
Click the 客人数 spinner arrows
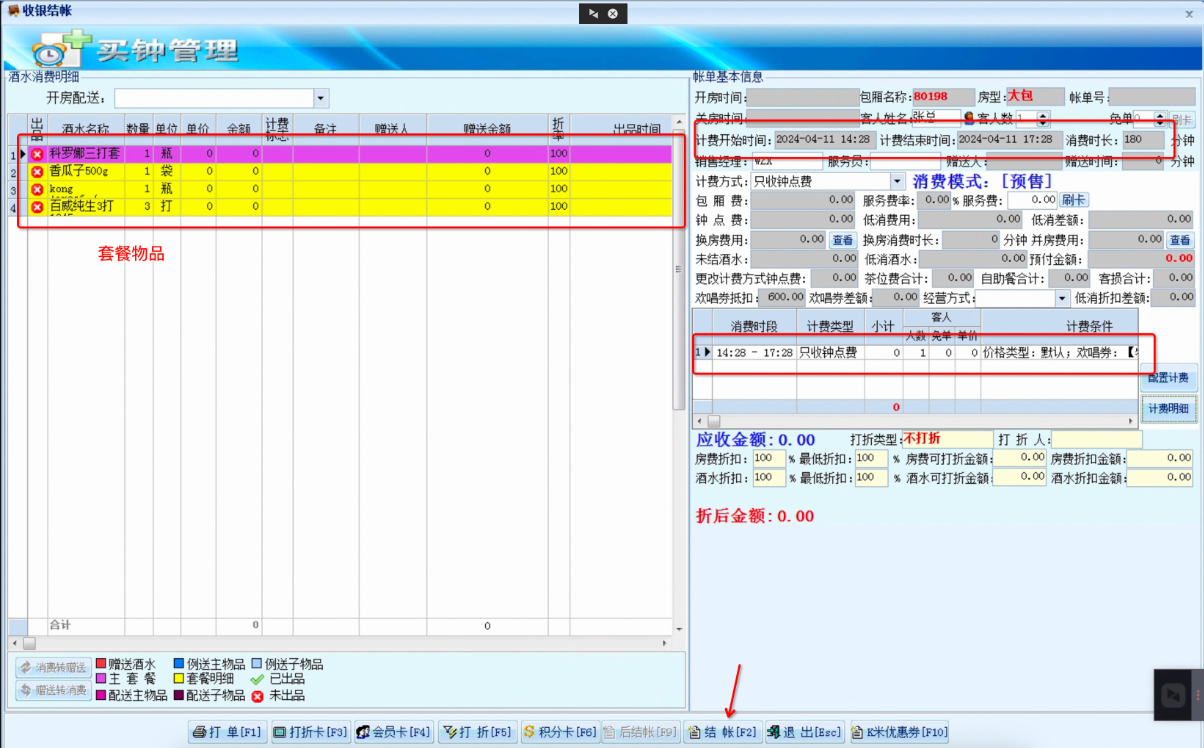pyautogui.click(x=1044, y=118)
